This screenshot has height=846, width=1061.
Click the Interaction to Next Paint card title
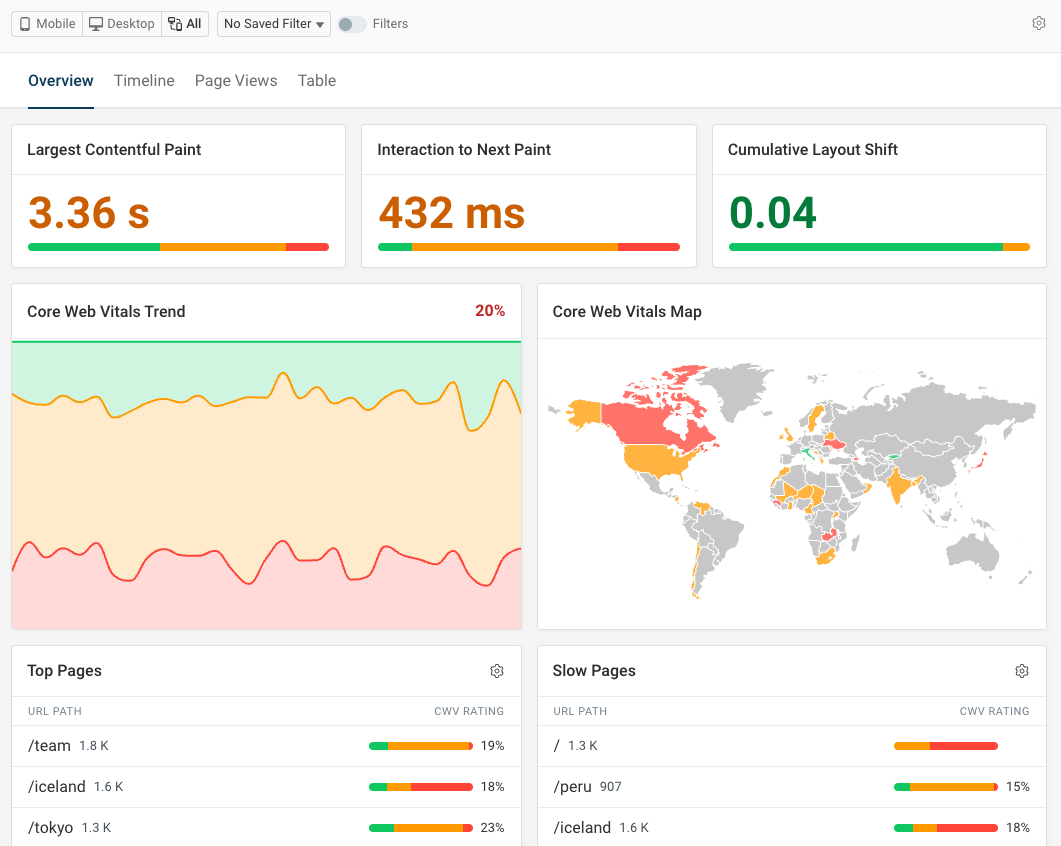click(x=464, y=150)
